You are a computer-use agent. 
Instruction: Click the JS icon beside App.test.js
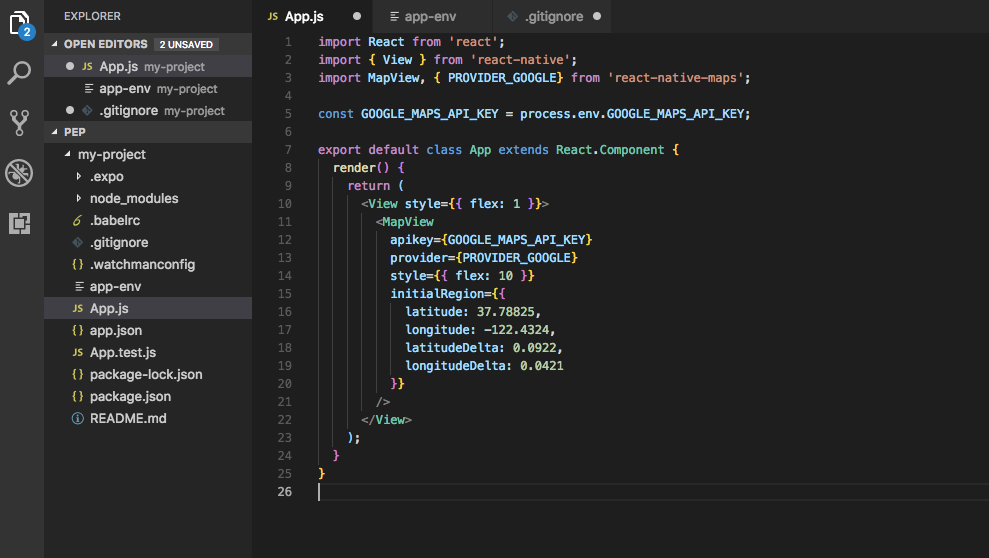(x=78, y=352)
